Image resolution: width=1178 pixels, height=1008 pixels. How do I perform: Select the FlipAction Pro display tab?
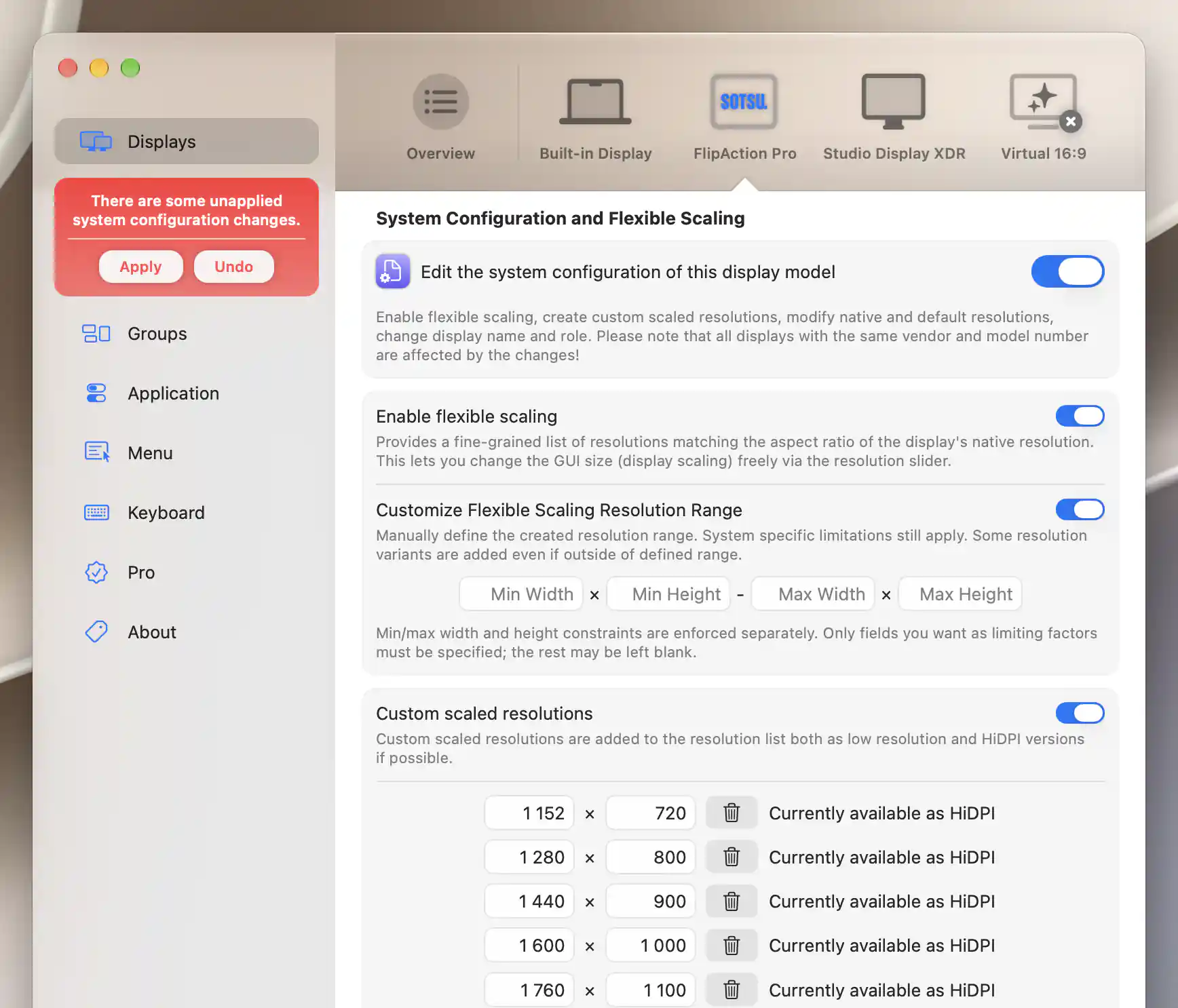(x=744, y=117)
